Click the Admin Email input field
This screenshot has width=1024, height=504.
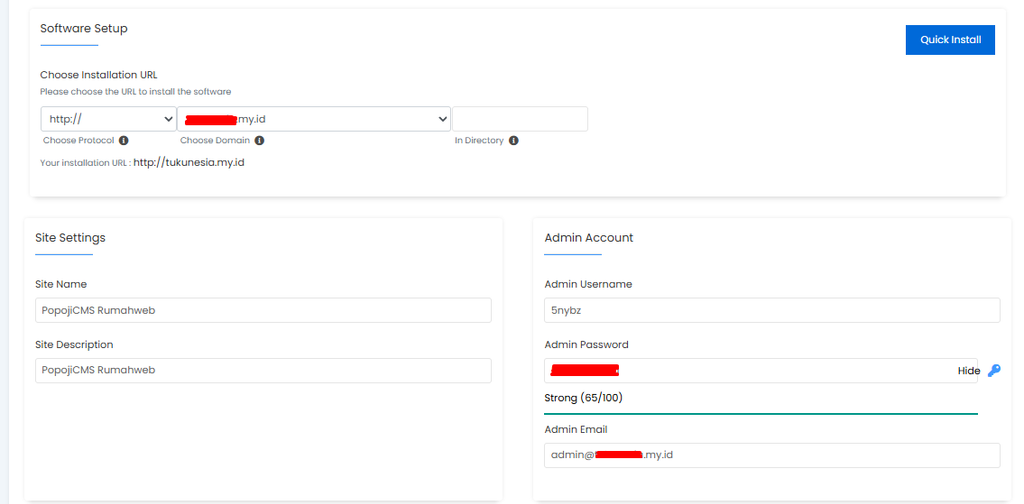click(x=772, y=455)
